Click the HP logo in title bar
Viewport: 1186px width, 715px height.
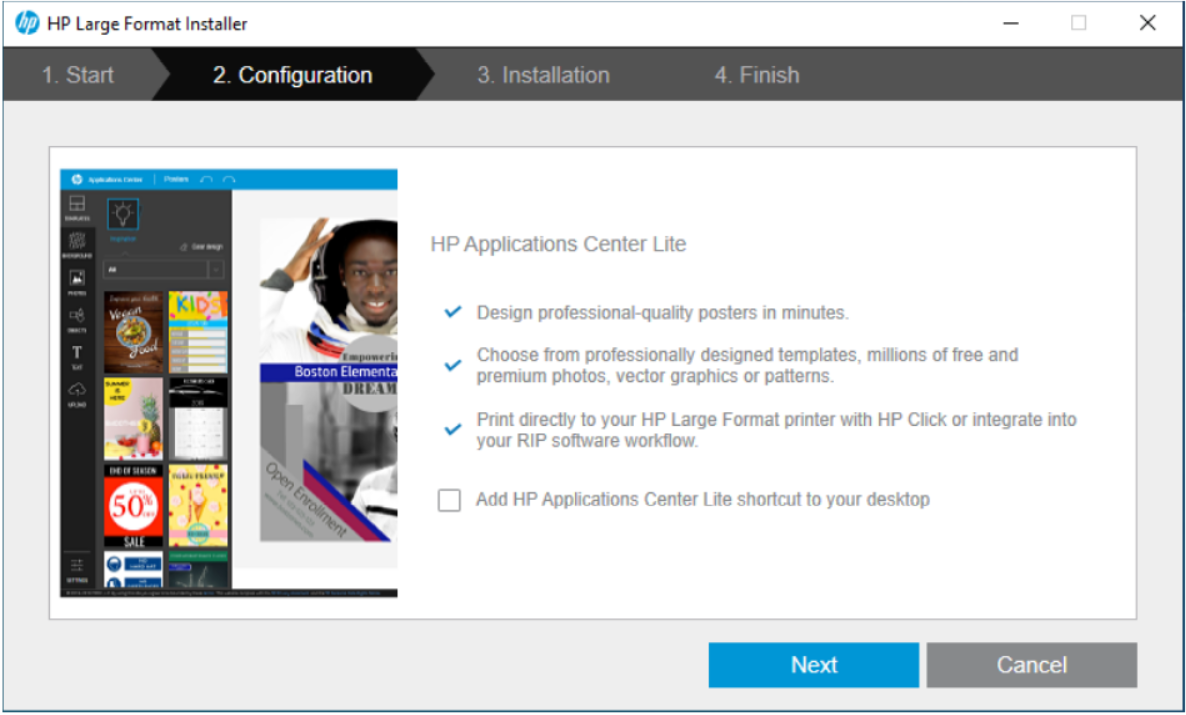[x=27, y=23]
